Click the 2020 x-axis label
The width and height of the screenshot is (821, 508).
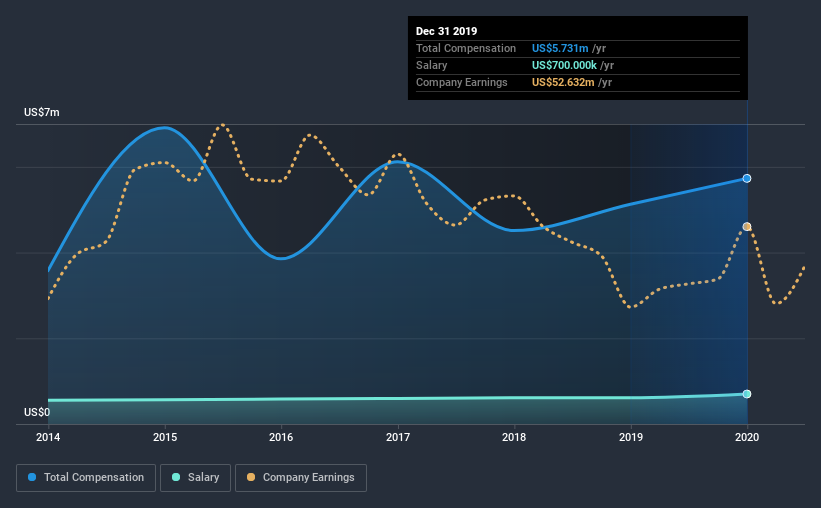747,437
